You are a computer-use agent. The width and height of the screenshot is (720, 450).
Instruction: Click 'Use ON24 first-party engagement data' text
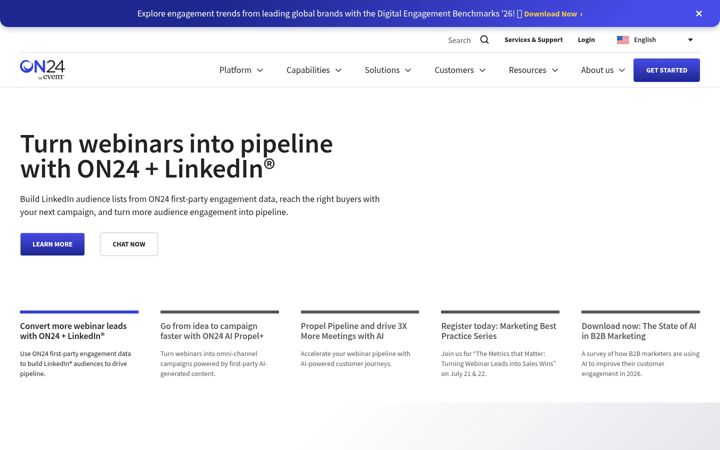click(75, 364)
